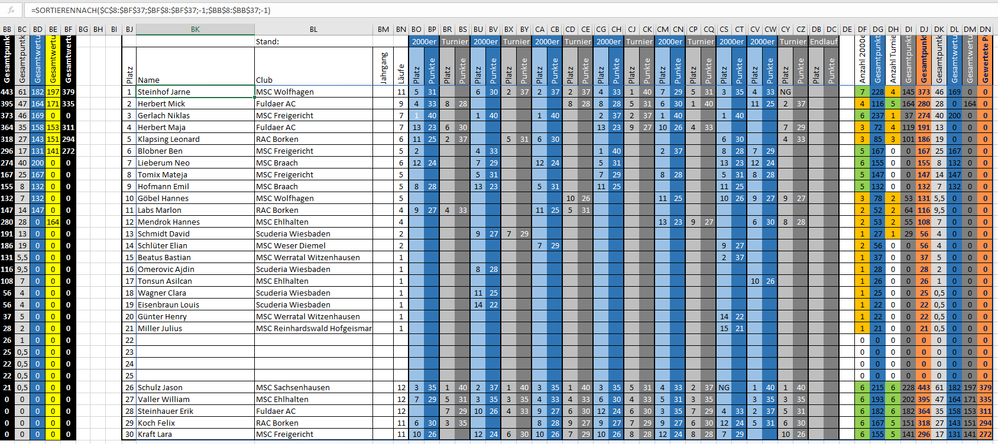Select the cell 'Schlüter Elian'
The image size is (998, 444).
pyautogui.click(x=195, y=246)
